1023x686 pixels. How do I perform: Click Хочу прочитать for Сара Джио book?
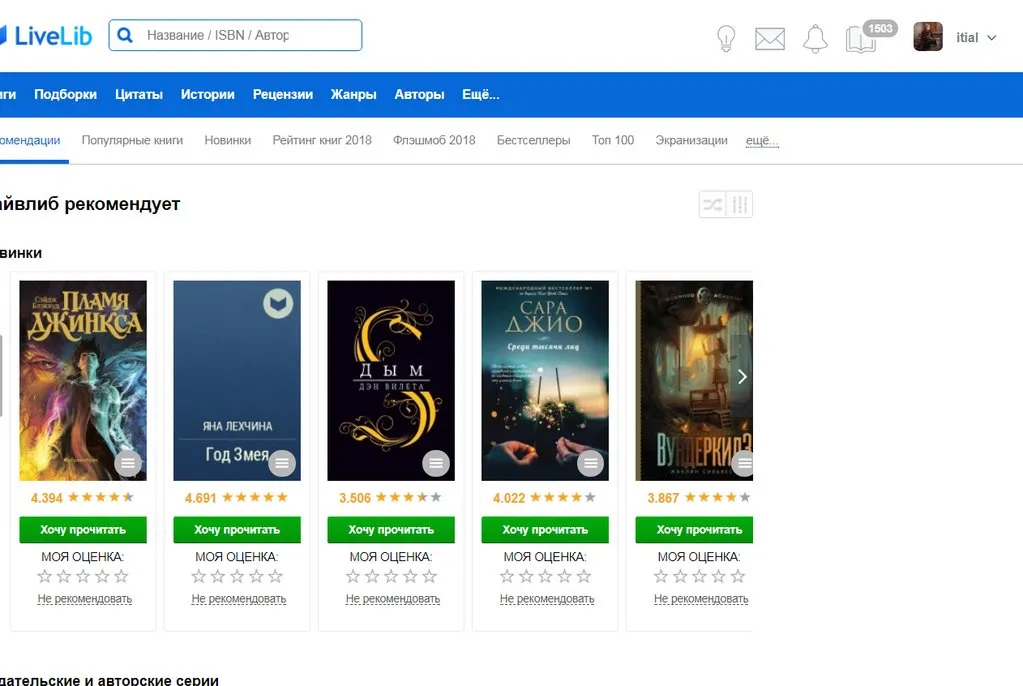tap(545, 530)
